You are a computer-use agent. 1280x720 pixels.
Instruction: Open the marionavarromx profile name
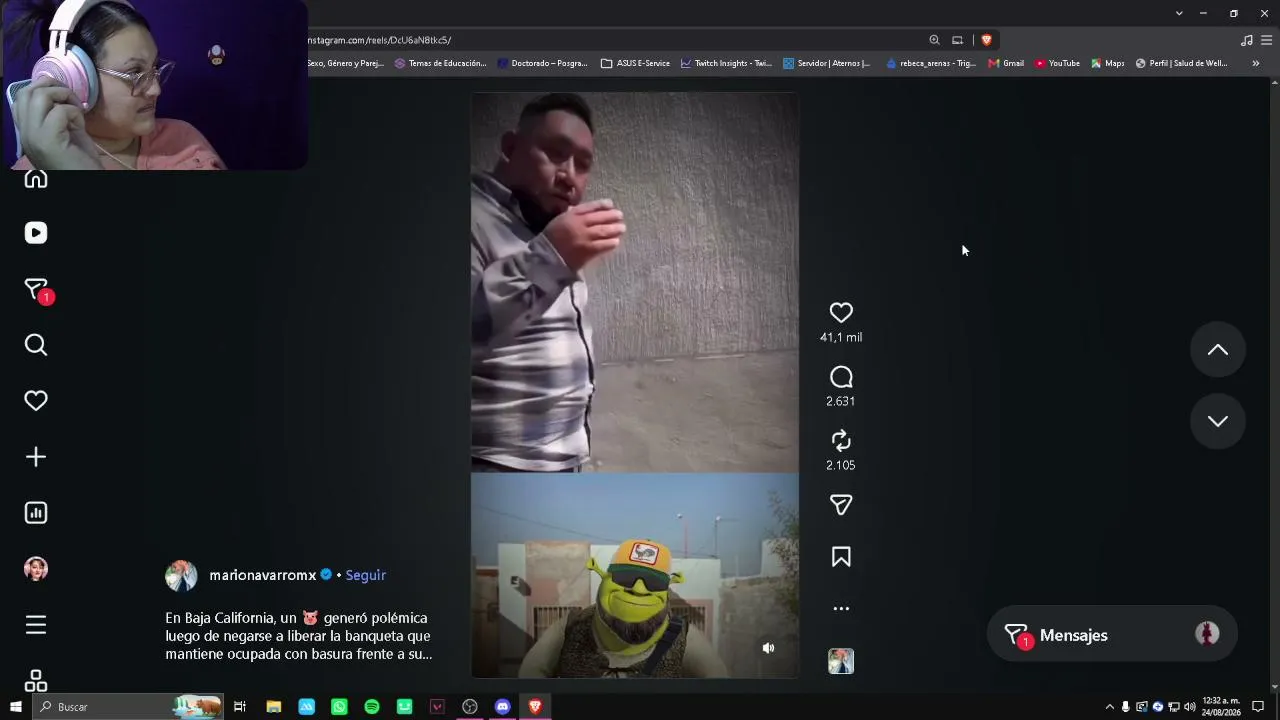pos(262,575)
